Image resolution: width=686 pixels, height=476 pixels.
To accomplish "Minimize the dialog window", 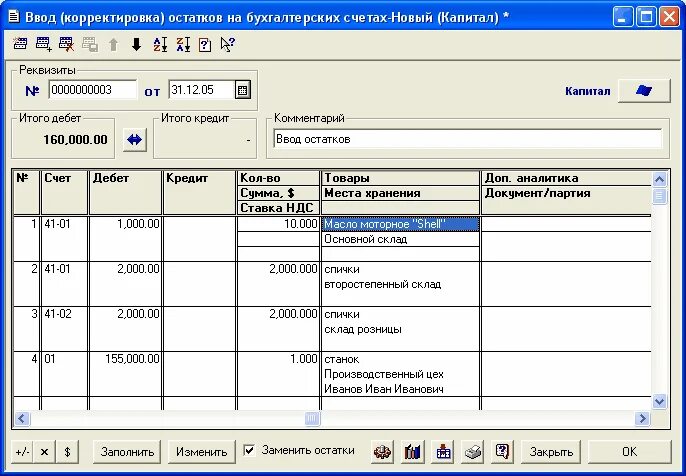I will click(x=623, y=17).
